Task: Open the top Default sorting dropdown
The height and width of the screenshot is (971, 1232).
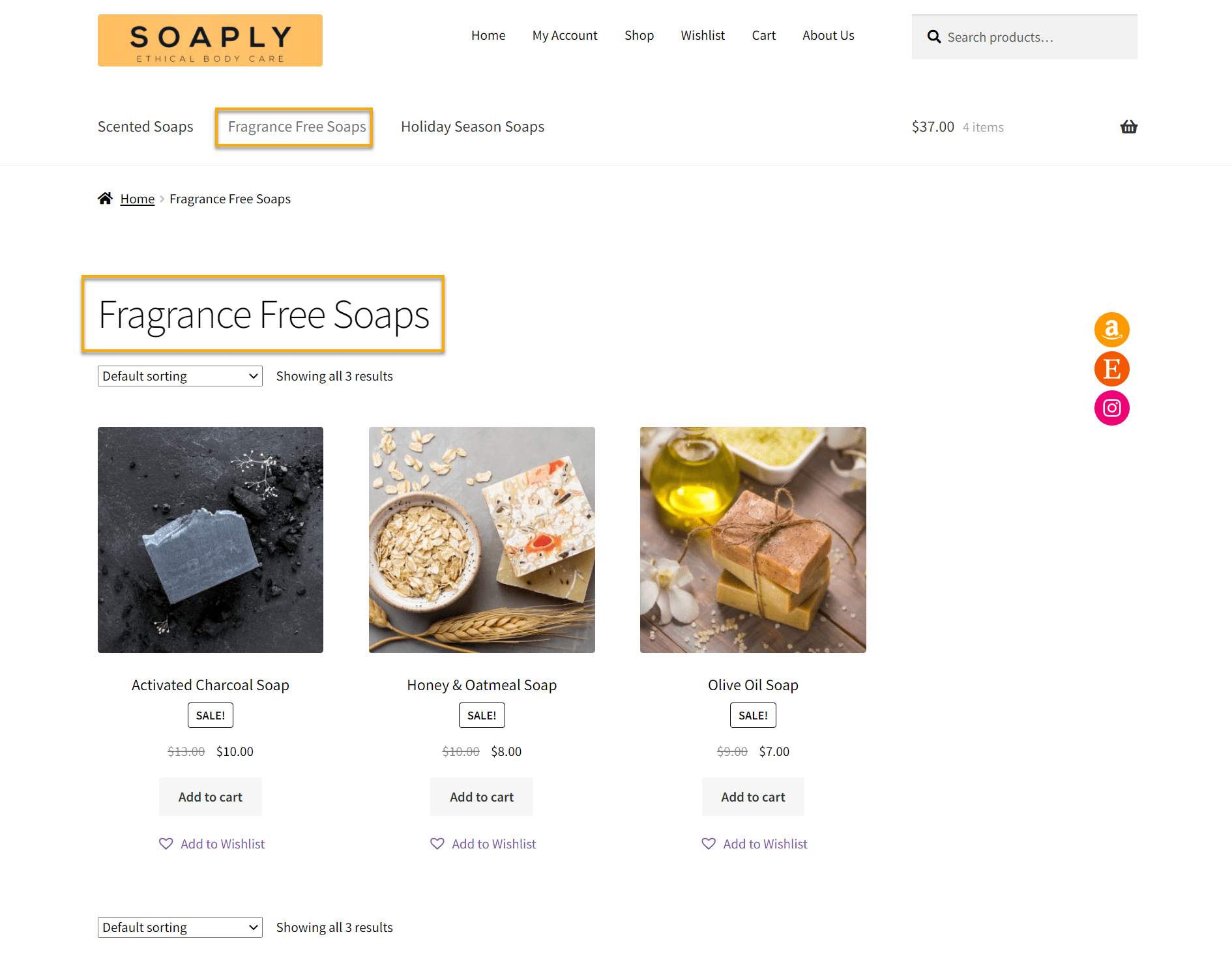Action: click(x=180, y=376)
